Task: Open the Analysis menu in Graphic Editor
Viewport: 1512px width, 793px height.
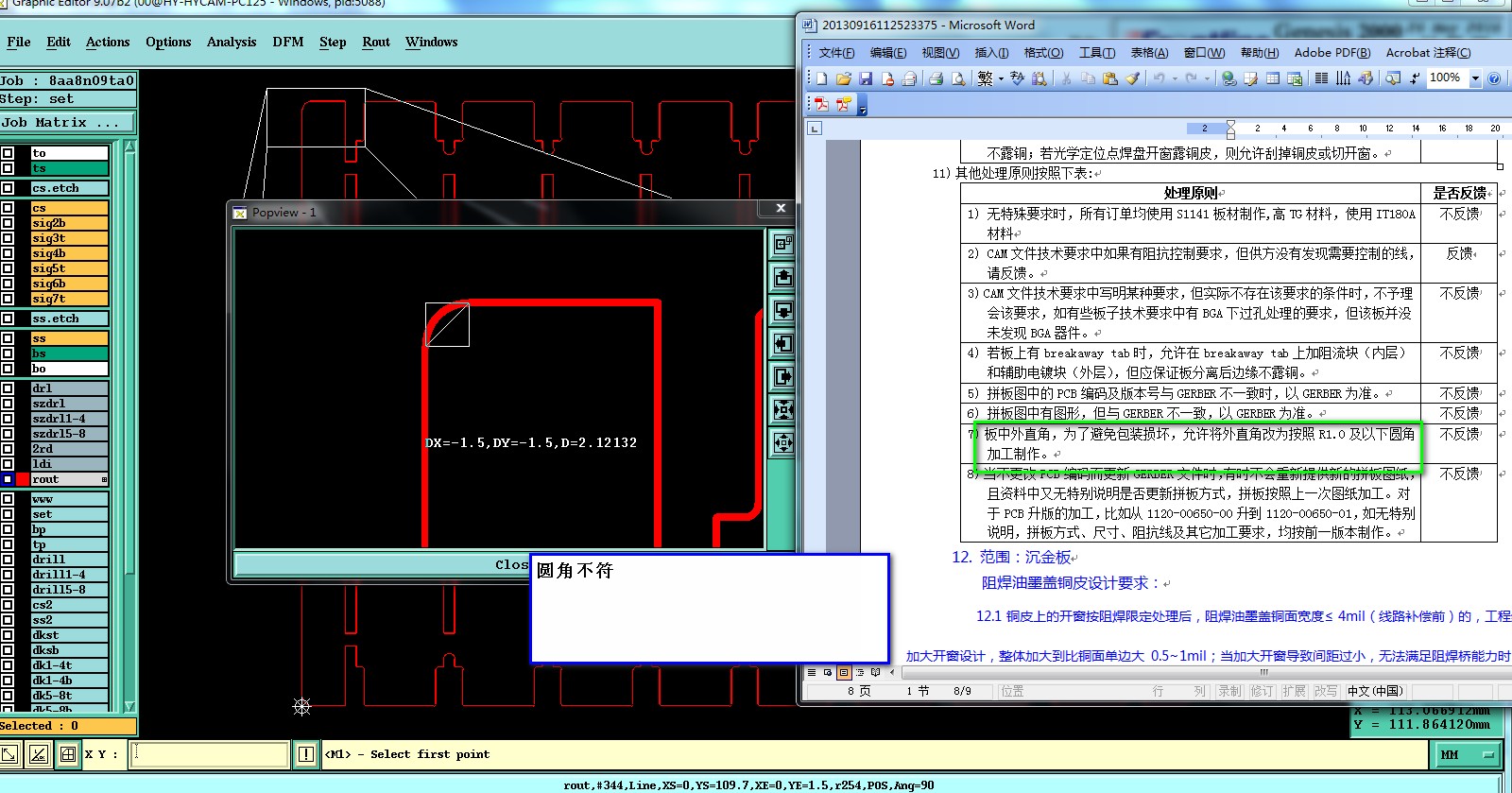Action: pos(232,42)
